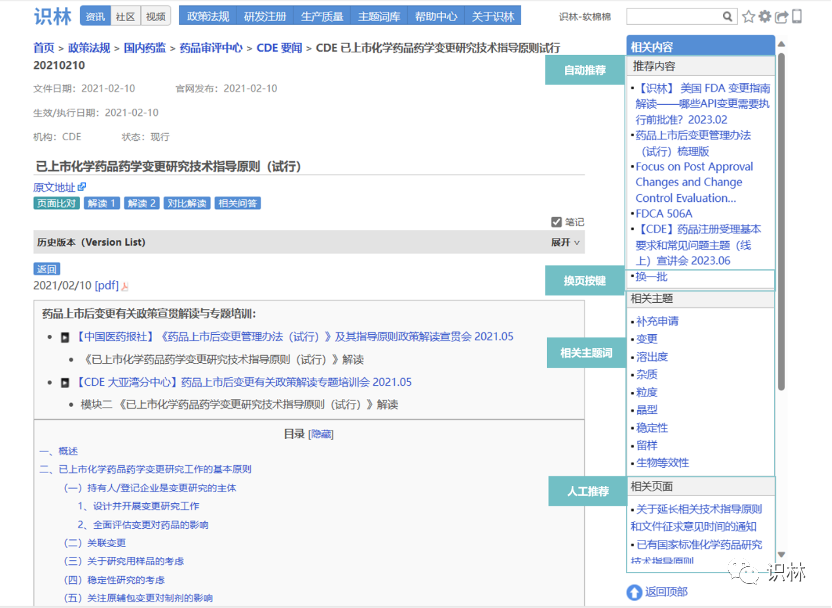832x608 pixels.
Task: Open CDE 大亚湾分中心 专题培训会 link
Action: [243, 383]
